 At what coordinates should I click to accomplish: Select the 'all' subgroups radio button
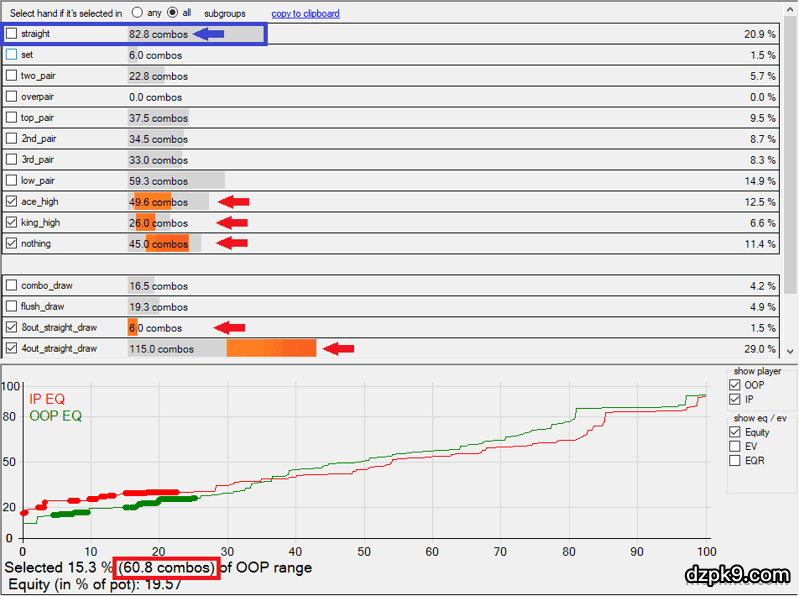pyautogui.click(x=172, y=13)
